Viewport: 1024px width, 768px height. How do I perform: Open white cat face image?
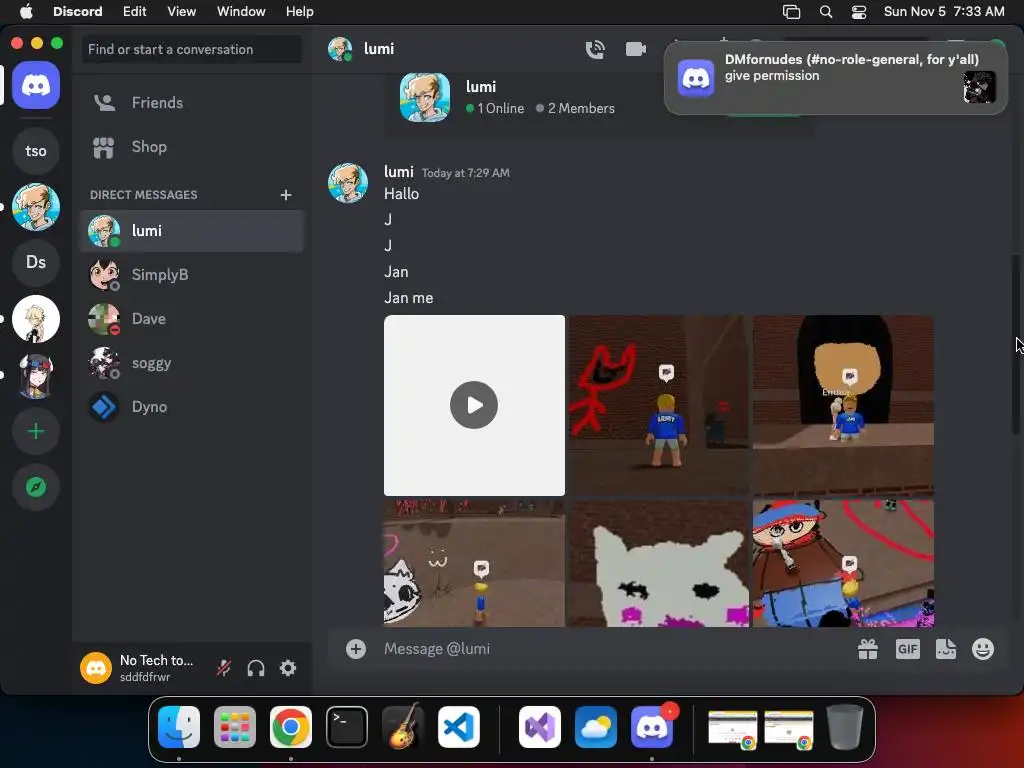(658, 564)
